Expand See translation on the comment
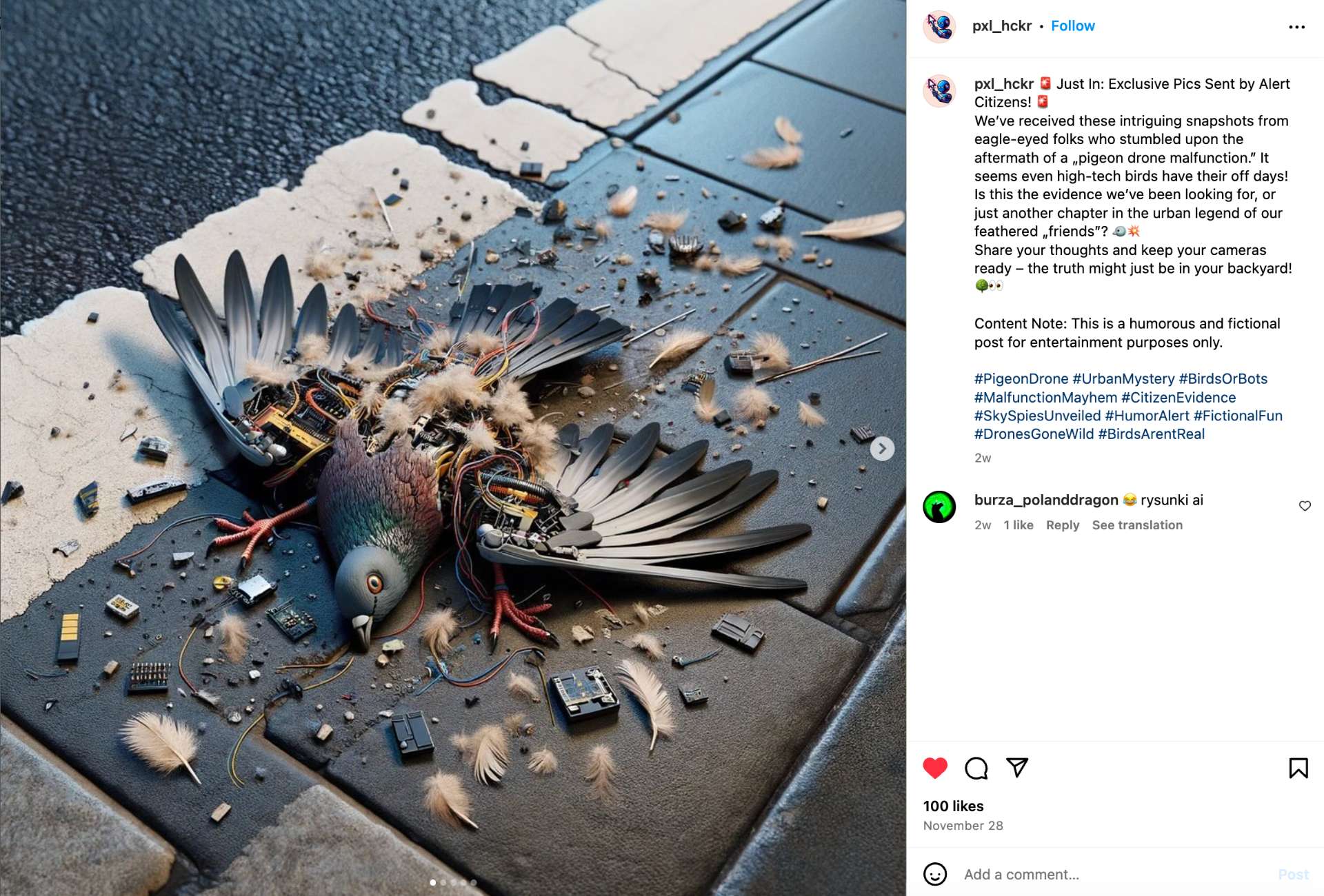This screenshot has height=896, width=1324. (x=1137, y=525)
